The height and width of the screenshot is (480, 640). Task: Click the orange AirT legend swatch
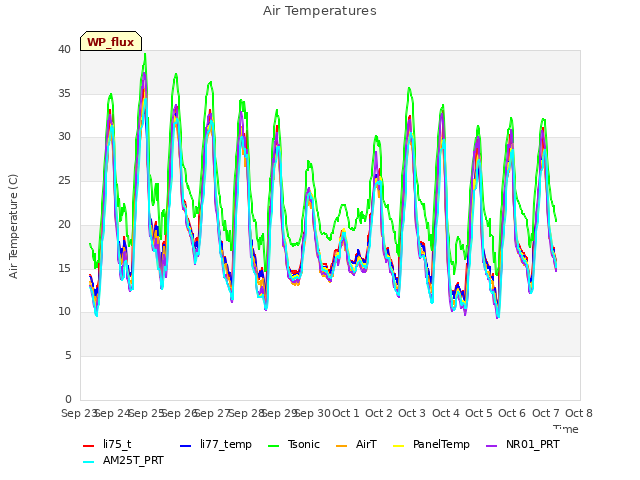pyautogui.click(x=341, y=445)
